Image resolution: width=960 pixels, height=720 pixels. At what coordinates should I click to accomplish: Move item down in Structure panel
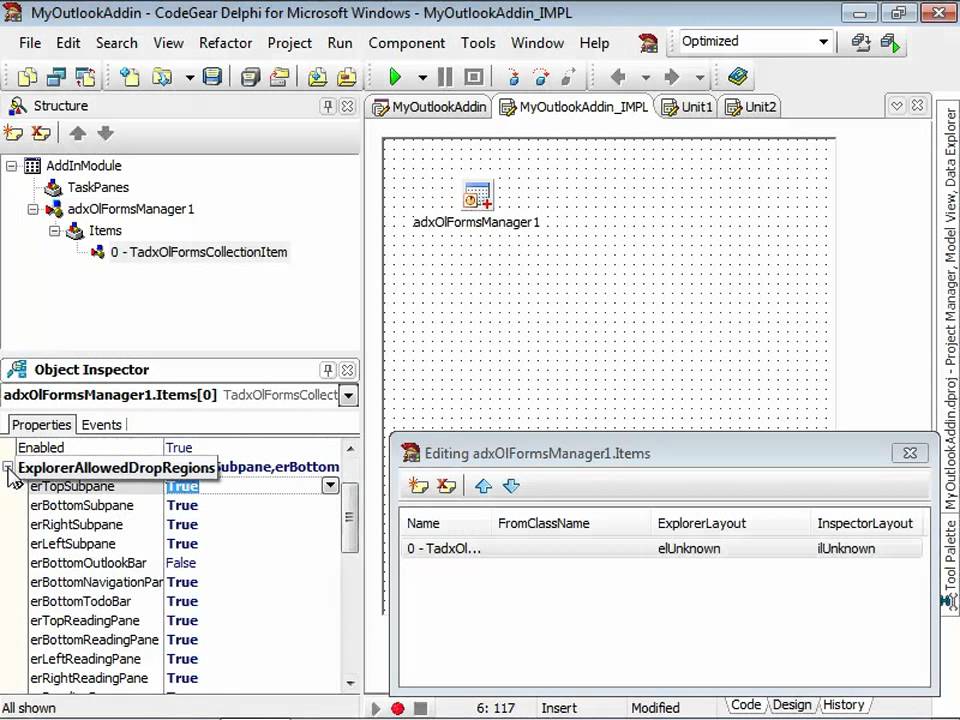coord(105,133)
